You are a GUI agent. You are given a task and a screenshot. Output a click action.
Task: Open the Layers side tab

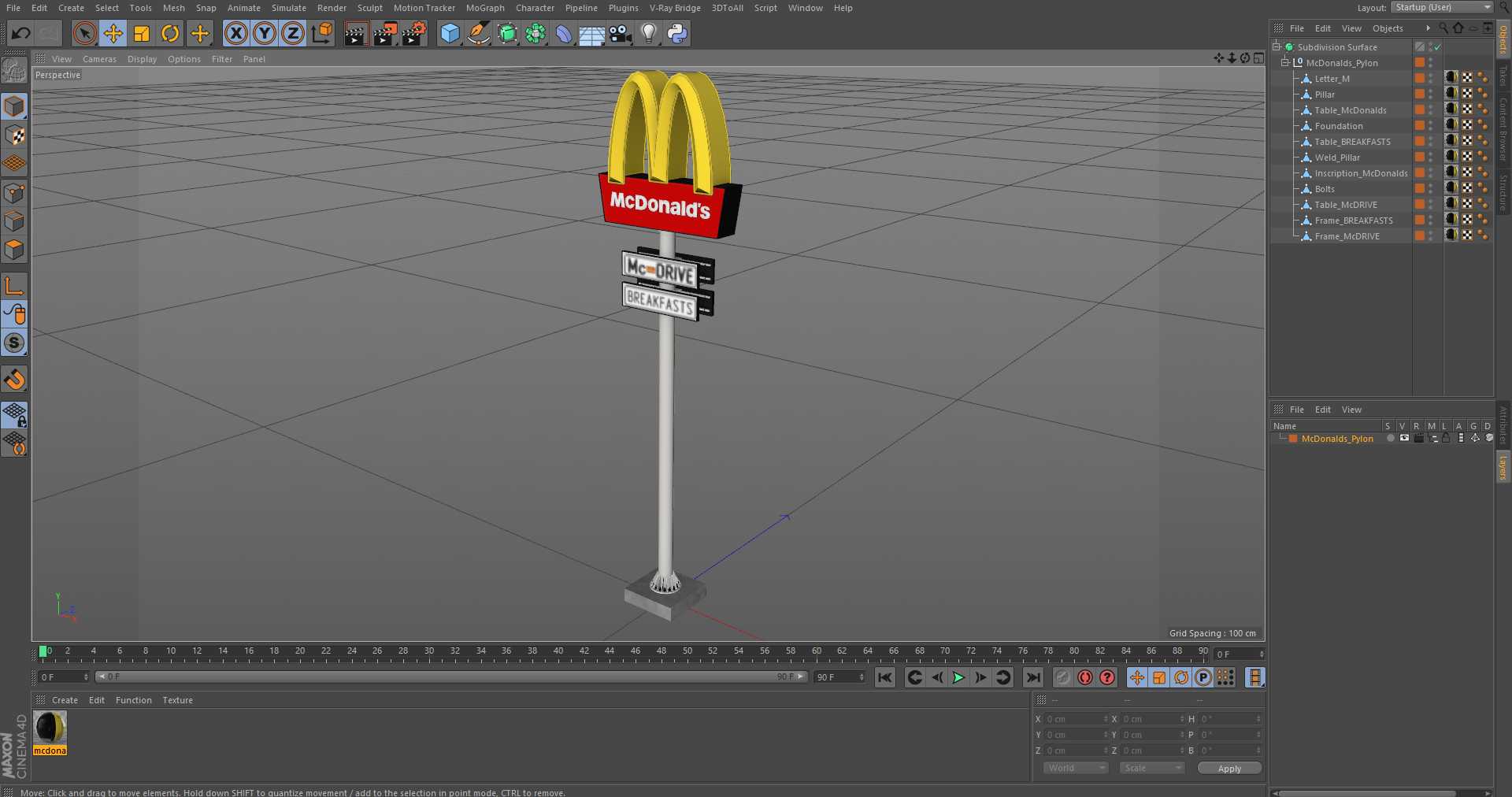click(x=1503, y=467)
